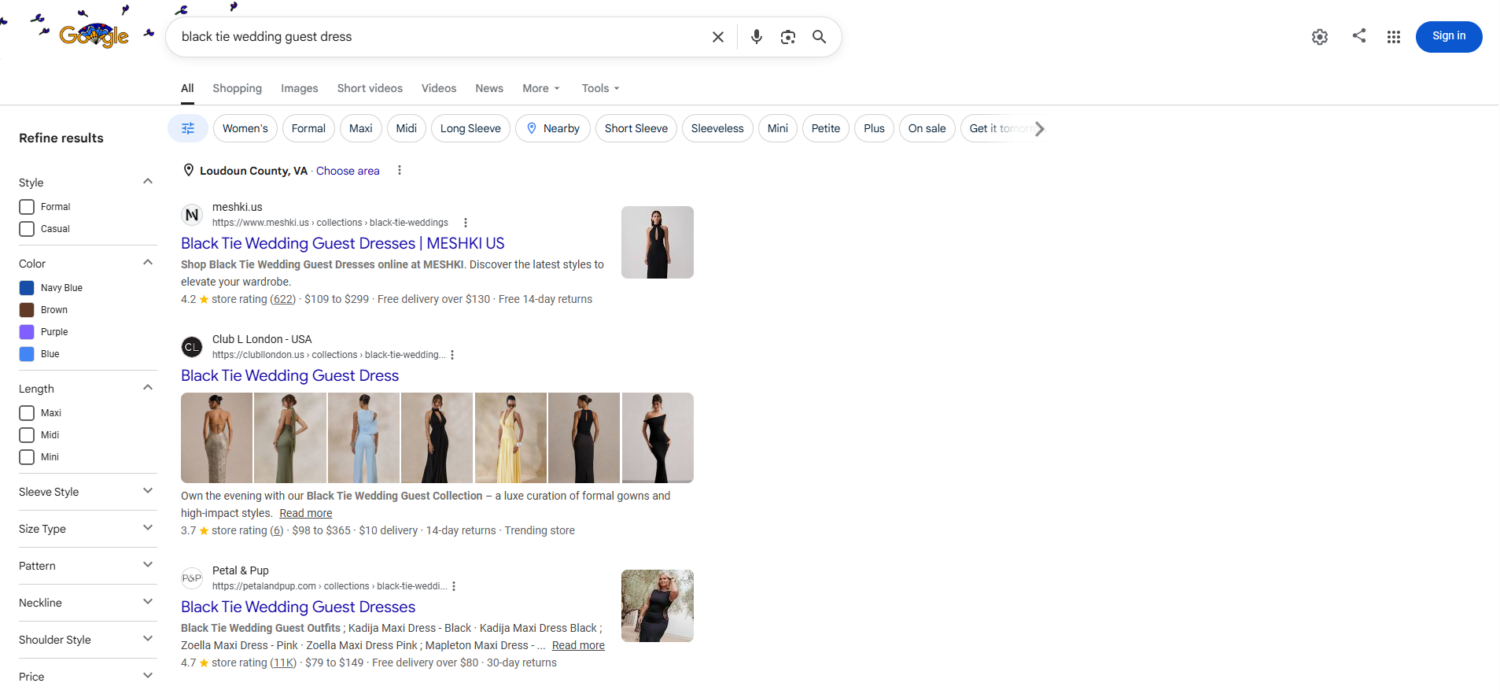Viewport: 1500px width, 694px height.
Task: Switch to the Videos tab
Action: tap(439, 88)
